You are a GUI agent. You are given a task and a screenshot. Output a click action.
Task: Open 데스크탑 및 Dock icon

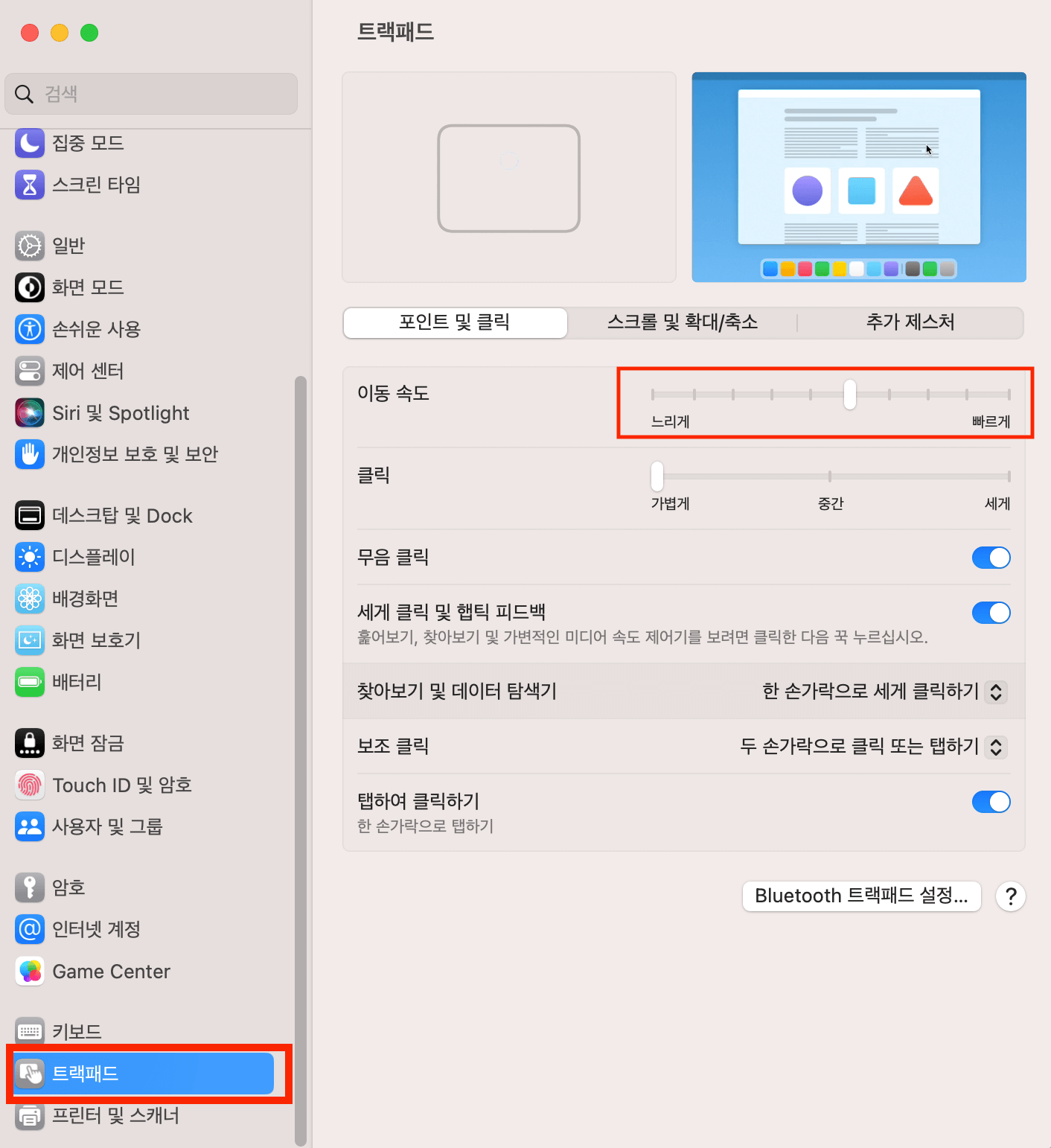click(x=30, y=515)
